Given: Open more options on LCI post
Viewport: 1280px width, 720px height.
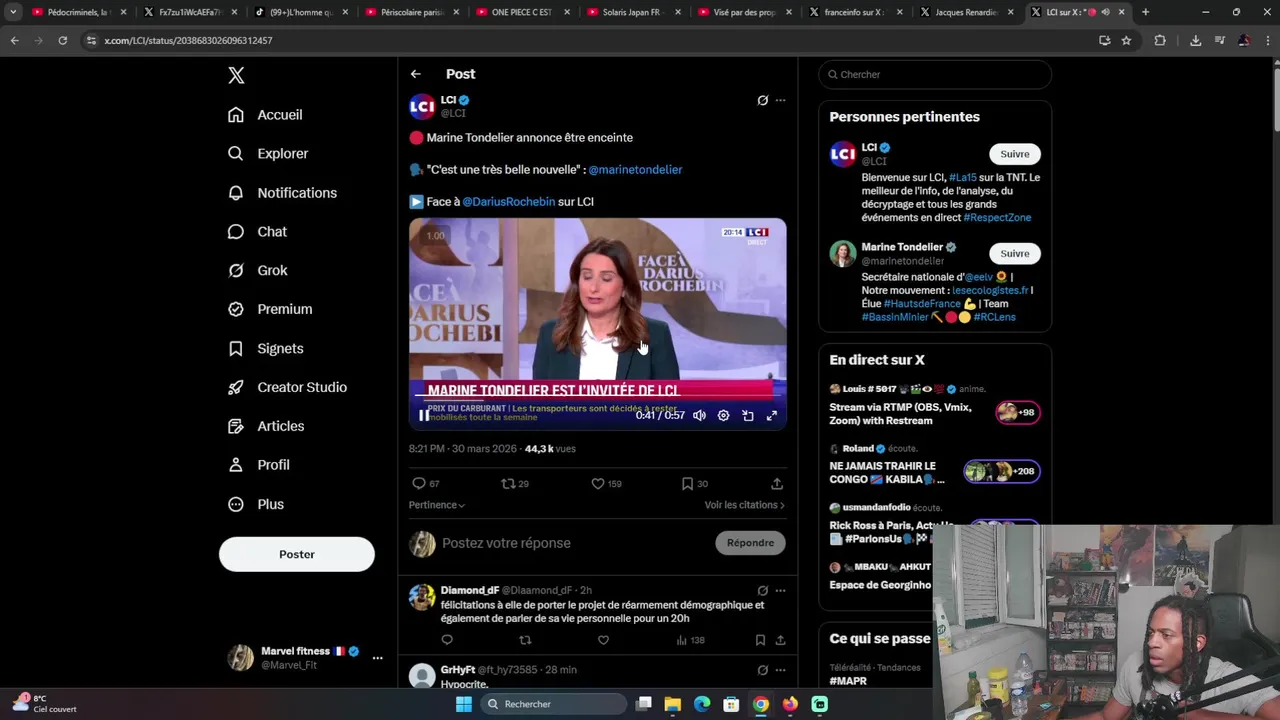Looking at the screenshot, I should tap(781, 100).
